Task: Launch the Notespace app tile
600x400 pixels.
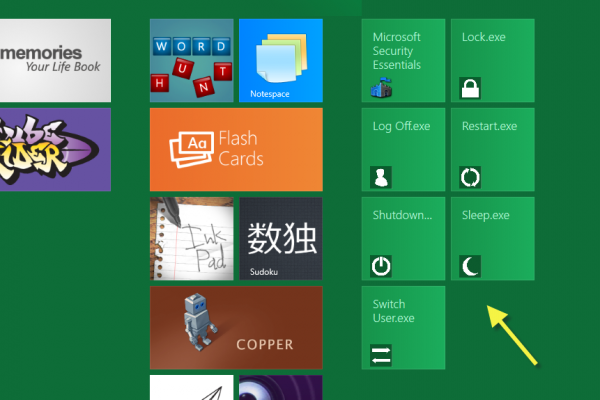Action: (281, 60)
